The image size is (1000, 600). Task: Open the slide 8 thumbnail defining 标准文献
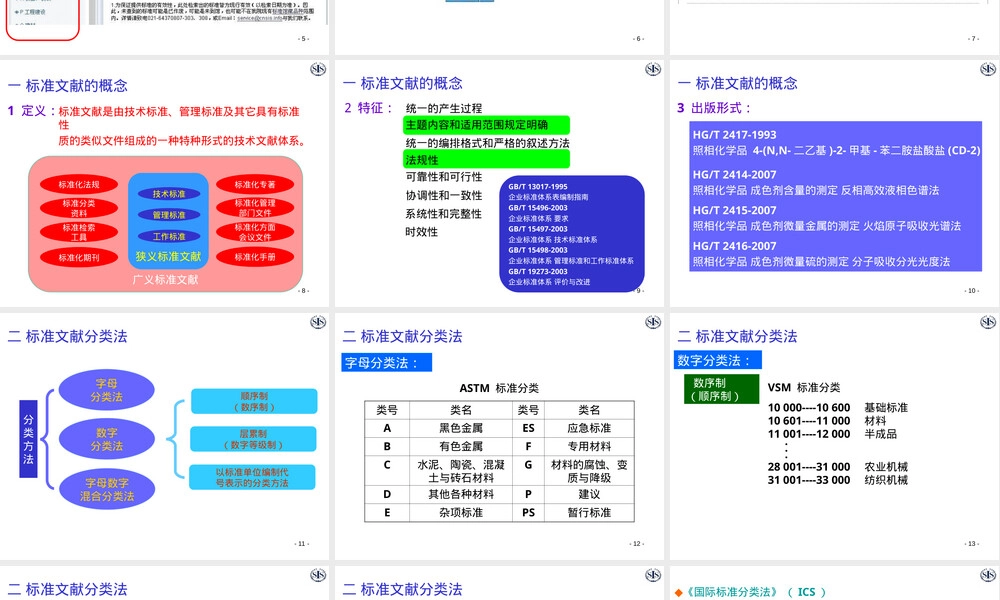165,183
